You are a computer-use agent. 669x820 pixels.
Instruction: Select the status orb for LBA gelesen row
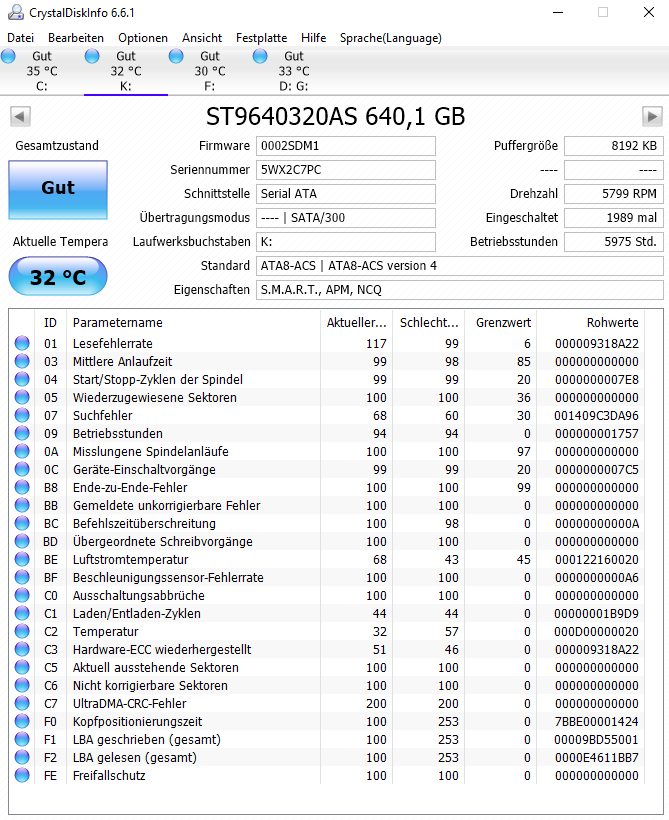22,757
